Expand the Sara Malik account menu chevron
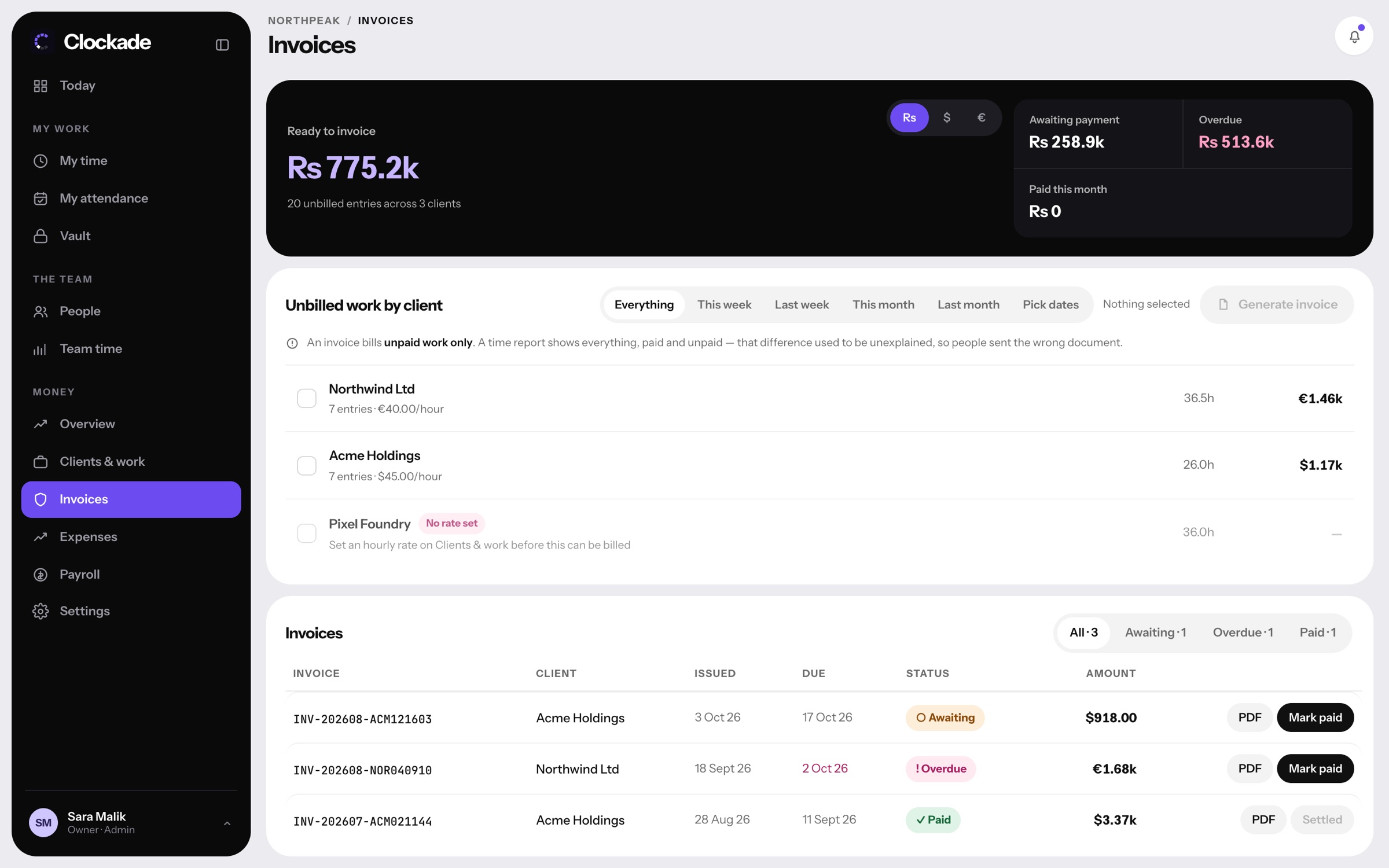1389x868 pixels. click(x=227, y=823)
